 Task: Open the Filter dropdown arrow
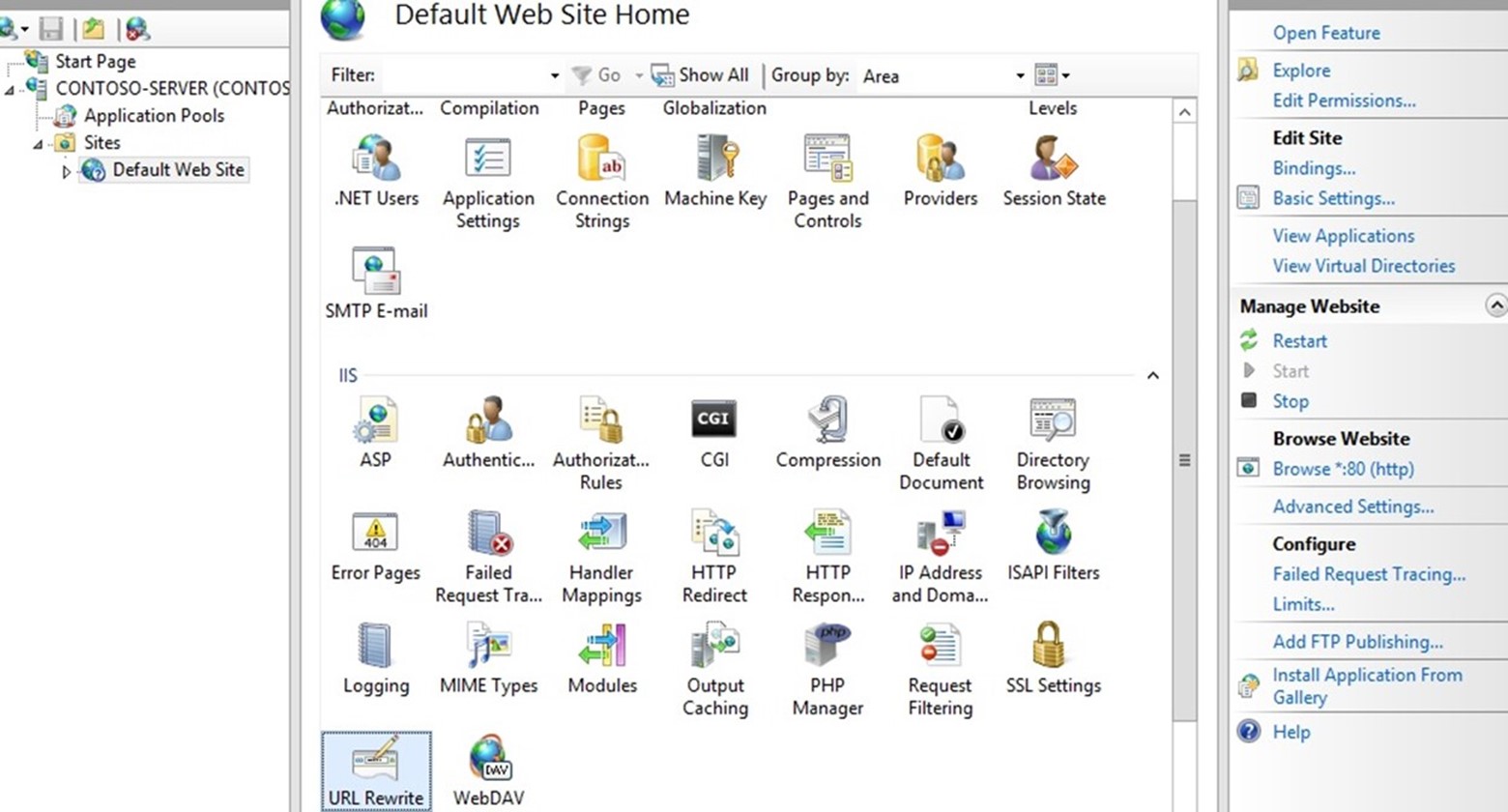click(554, 75)
